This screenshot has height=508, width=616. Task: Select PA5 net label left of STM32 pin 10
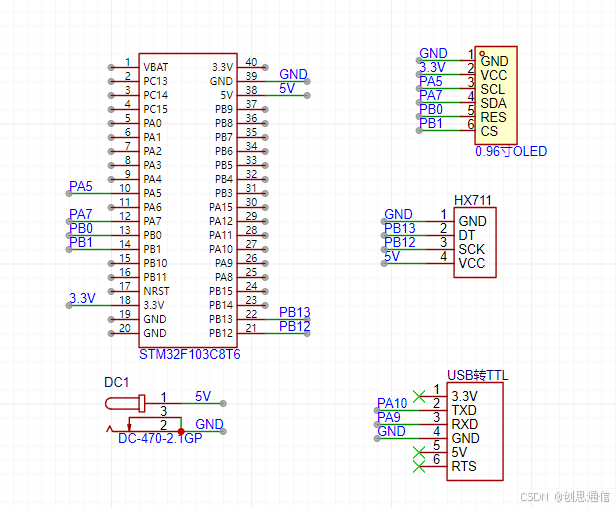(81, 186)
